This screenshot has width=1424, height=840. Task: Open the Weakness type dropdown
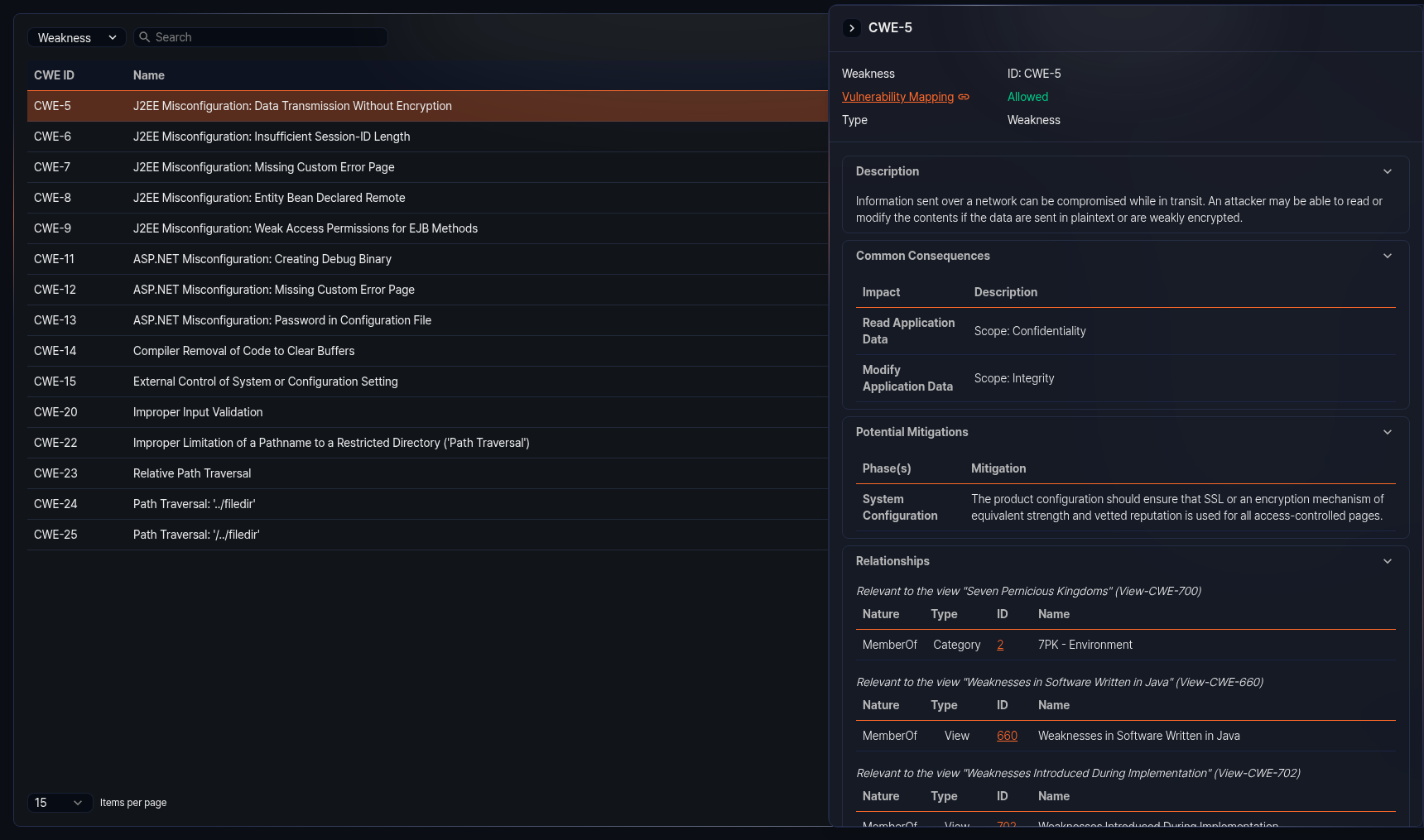click(x=77, y=38)
